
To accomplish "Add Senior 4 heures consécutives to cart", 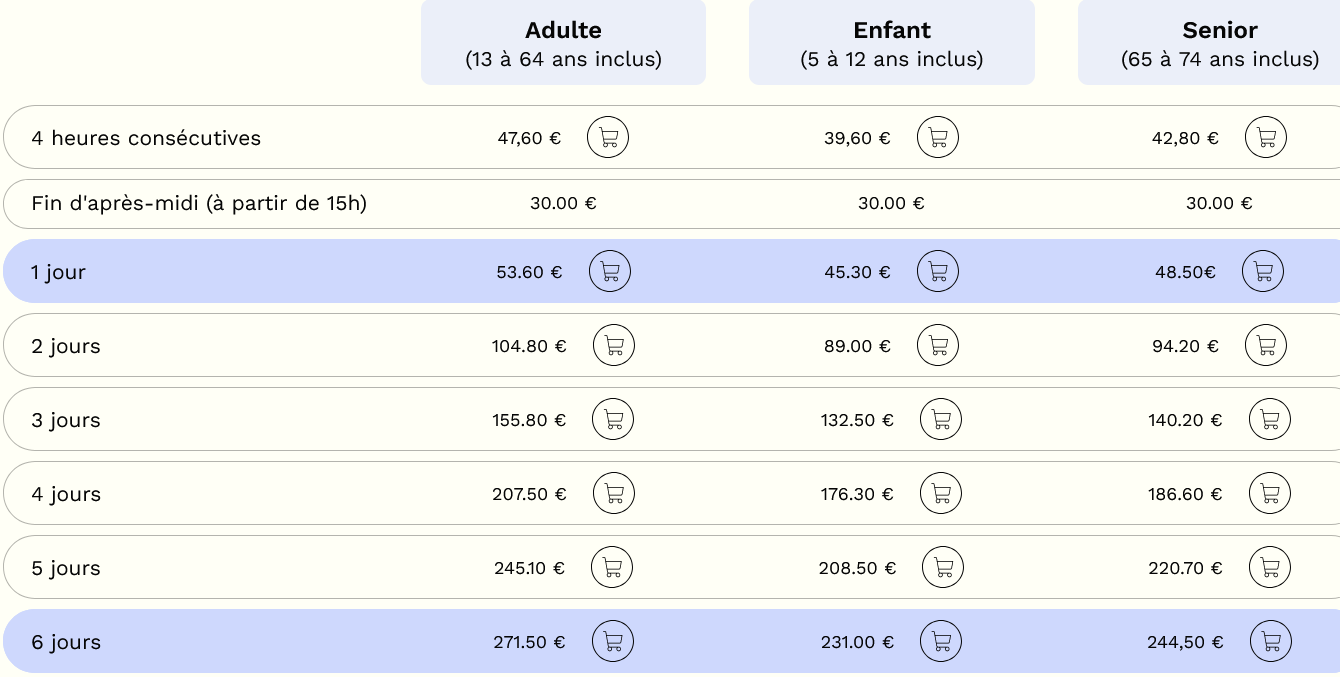I will tap(1266, 138).
